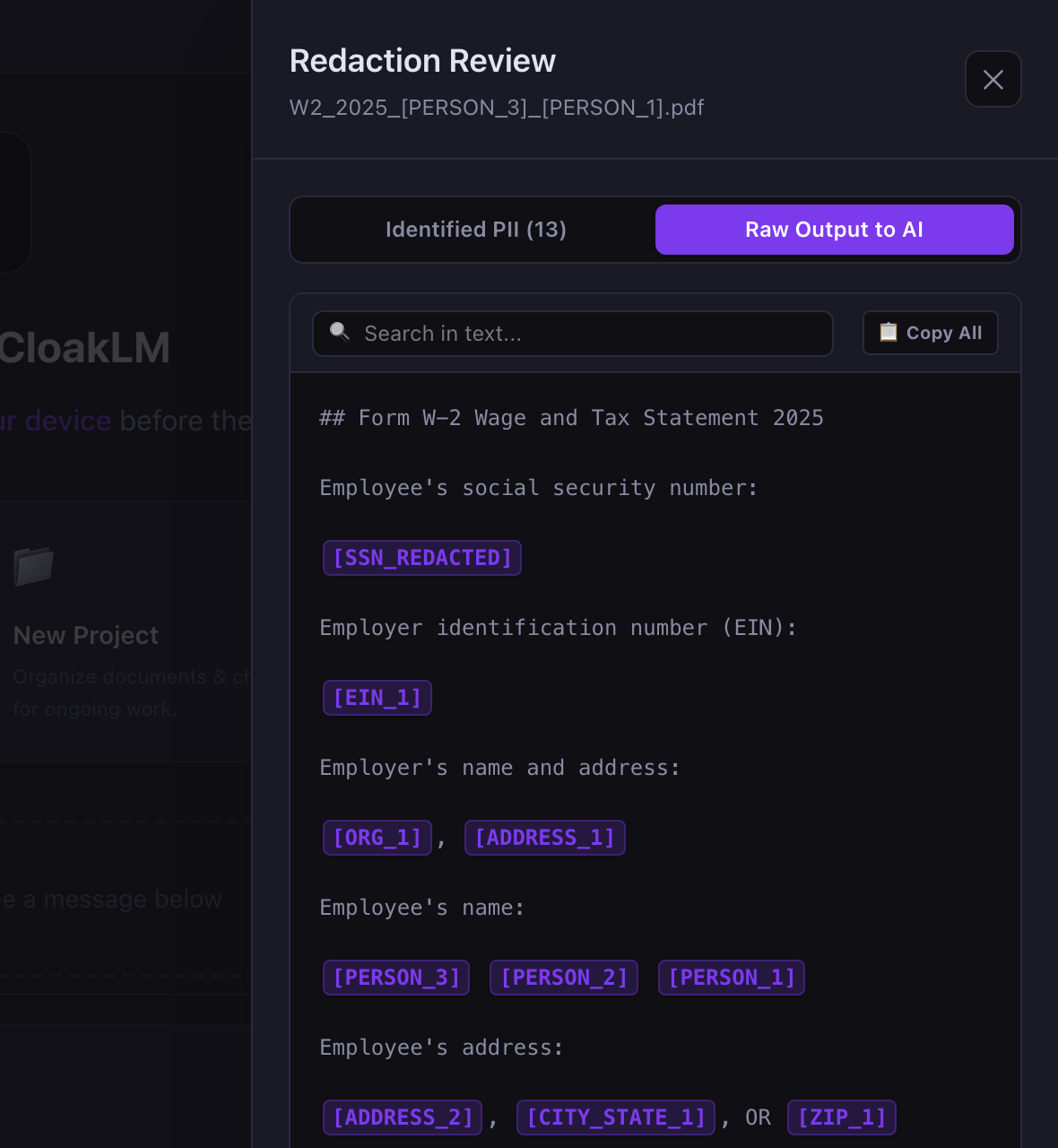Click the New Project folder icon
1058x1148 pixels.
34,566
